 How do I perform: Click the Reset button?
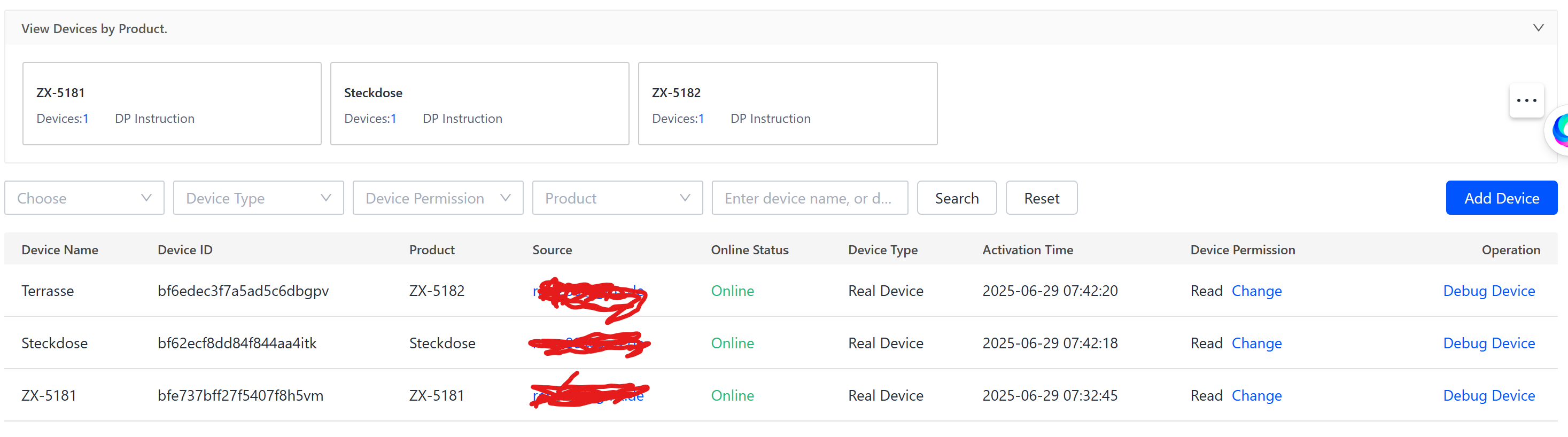pyautogui.click(x=1041, y=198)
